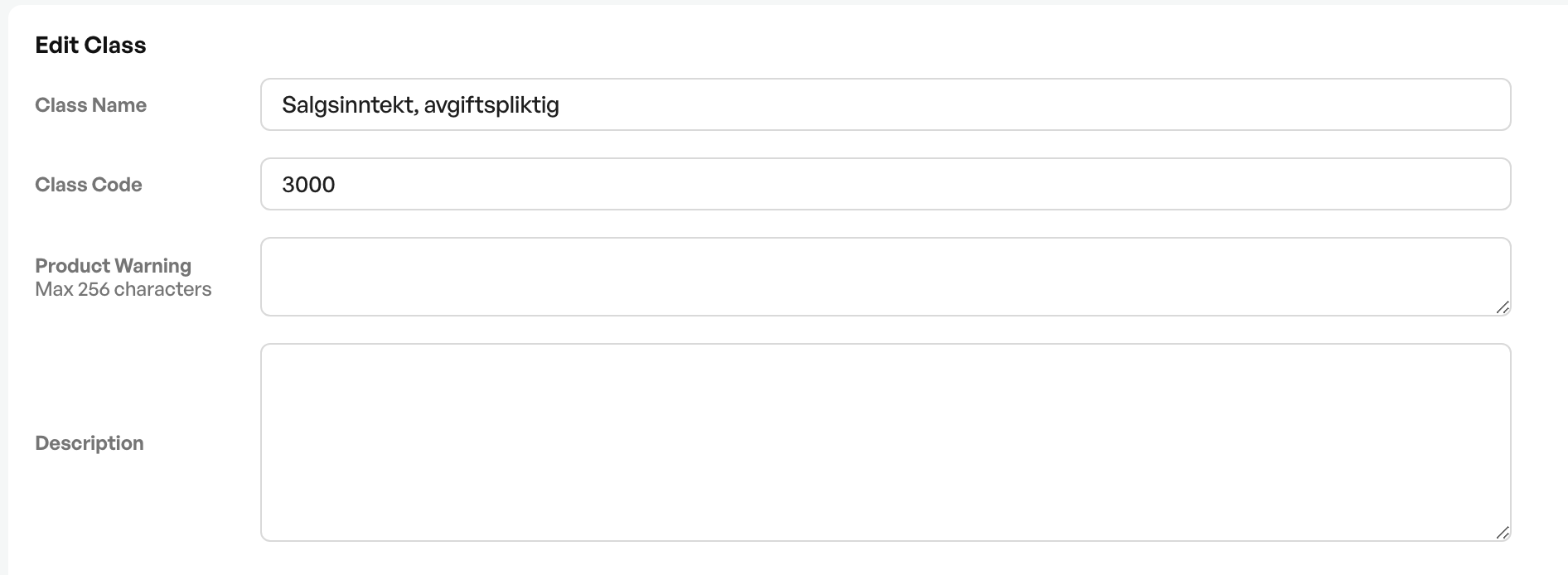Viewport: 1568px width, 575px height.
Task: Click the word 'Code' in the Class Code label
Action: [117, 185]
